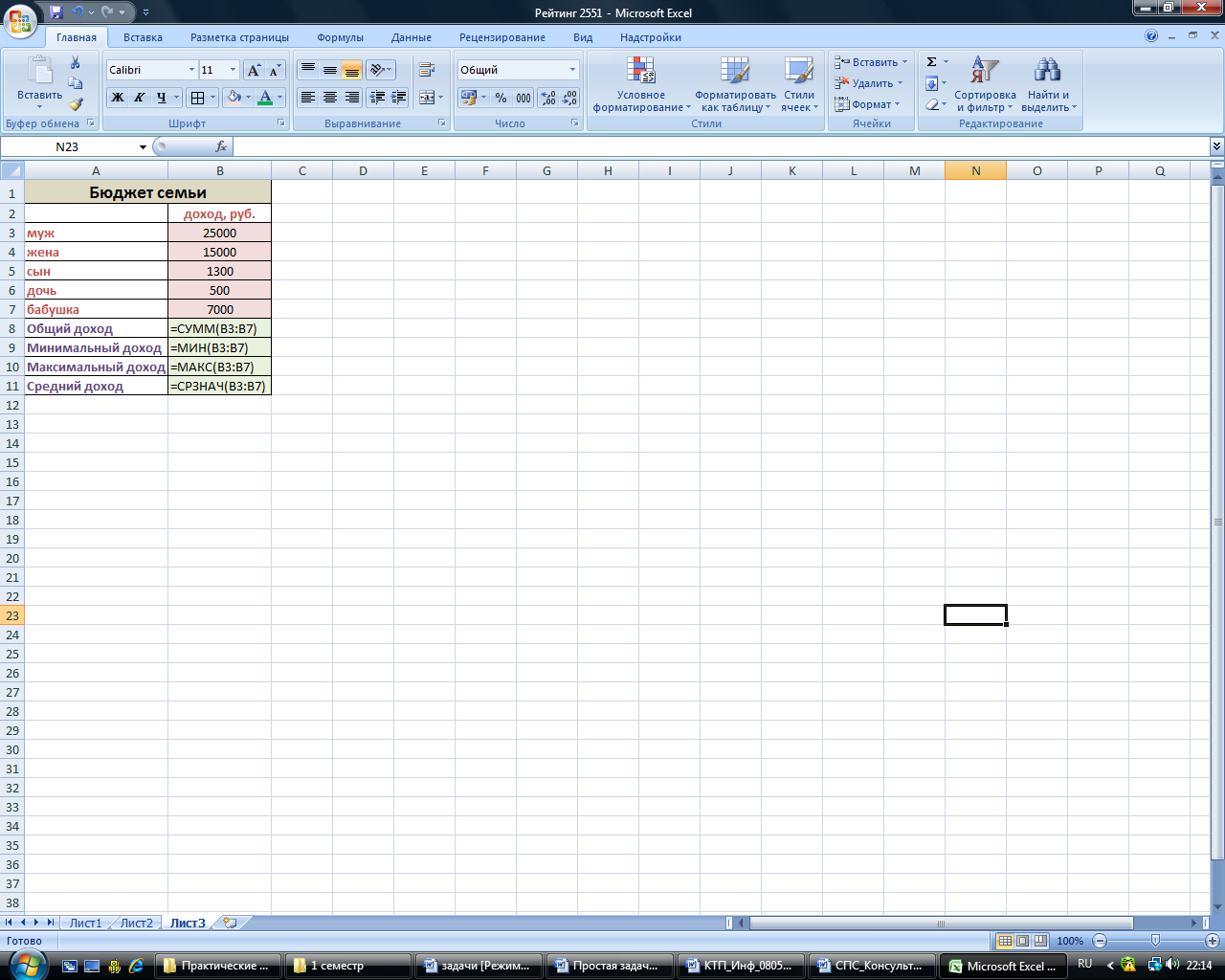1225x980 pixels.
Task: Increase font size with large A
Action: click(x=254, y=70)
